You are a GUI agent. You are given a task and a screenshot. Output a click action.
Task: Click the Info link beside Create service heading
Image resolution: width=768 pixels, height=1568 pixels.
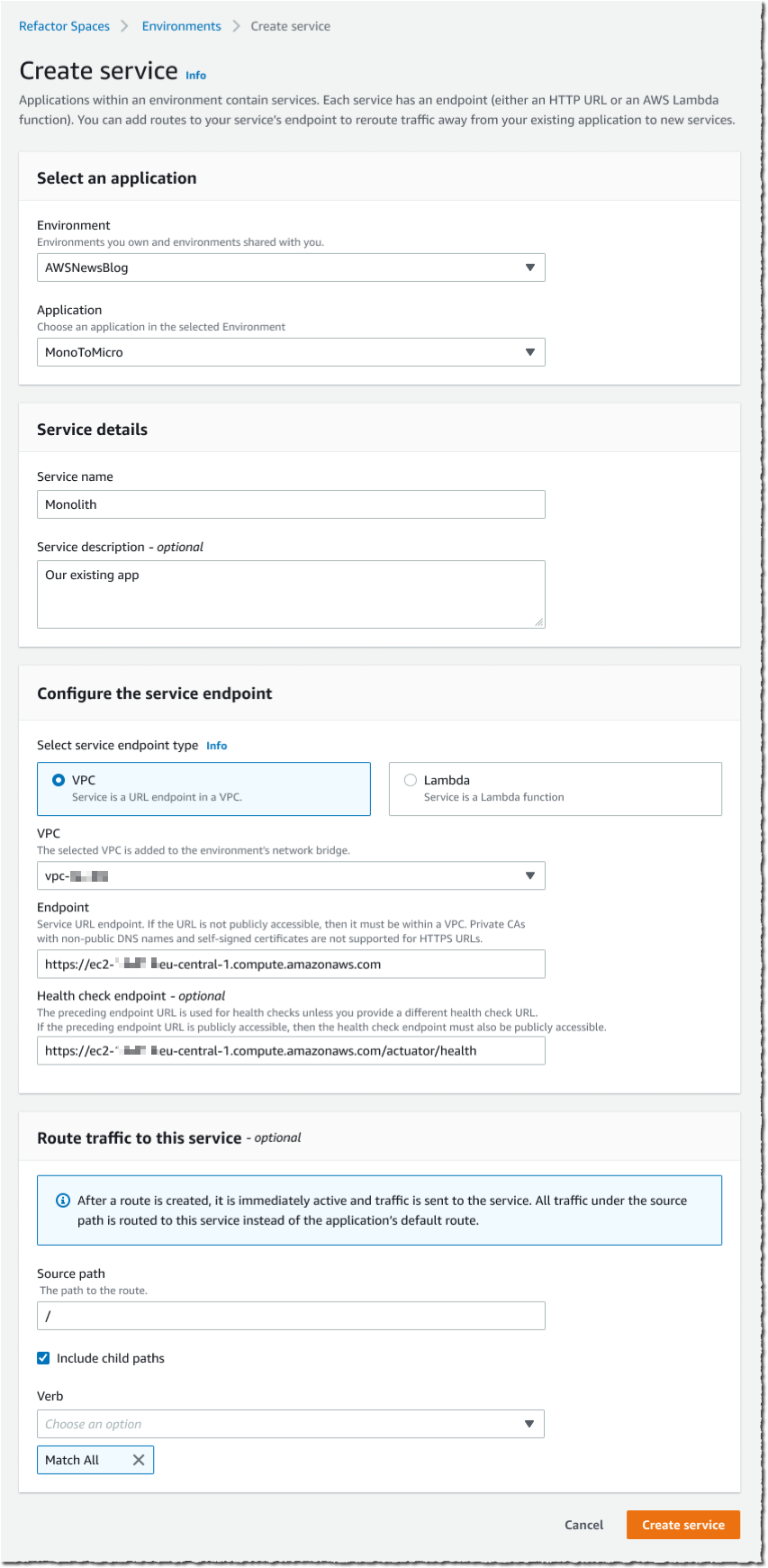pos(194,75)
